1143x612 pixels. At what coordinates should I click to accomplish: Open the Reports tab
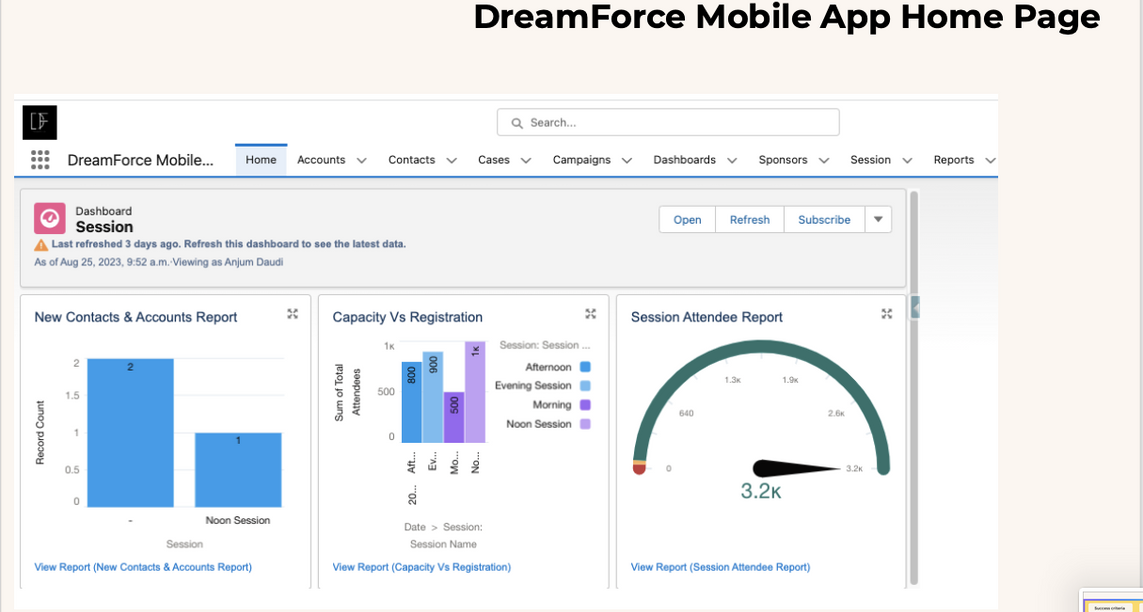click(x=953, y=160)
